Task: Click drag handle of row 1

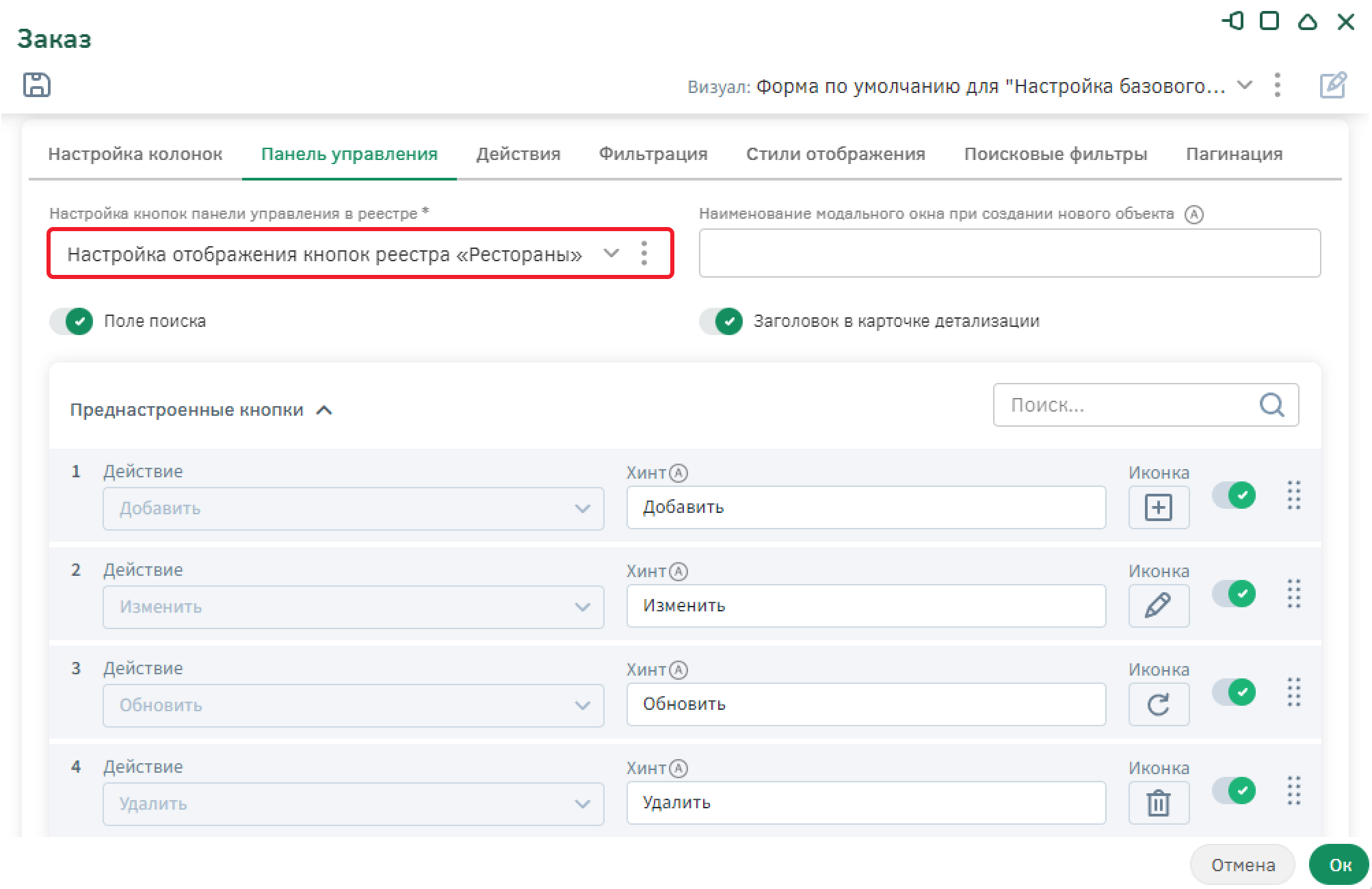Action: click(x=1293, y=495)
